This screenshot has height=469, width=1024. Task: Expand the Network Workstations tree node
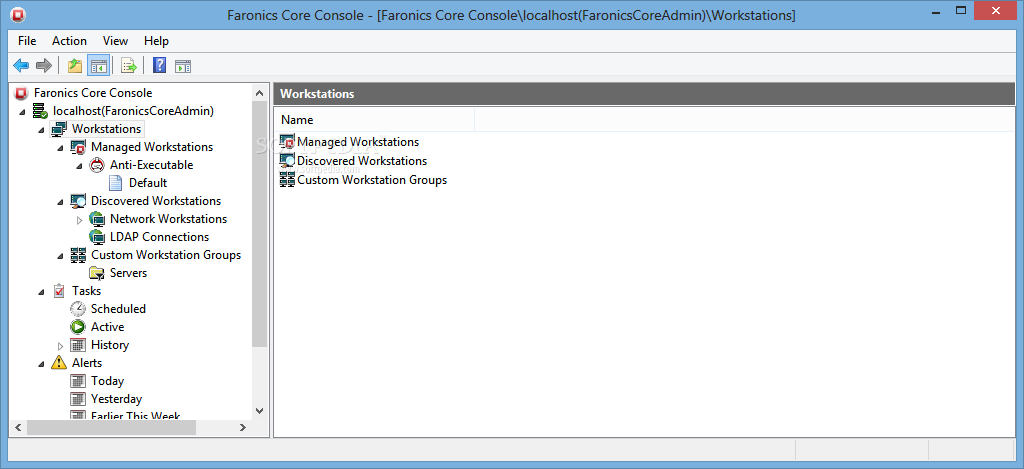[80, 219]
